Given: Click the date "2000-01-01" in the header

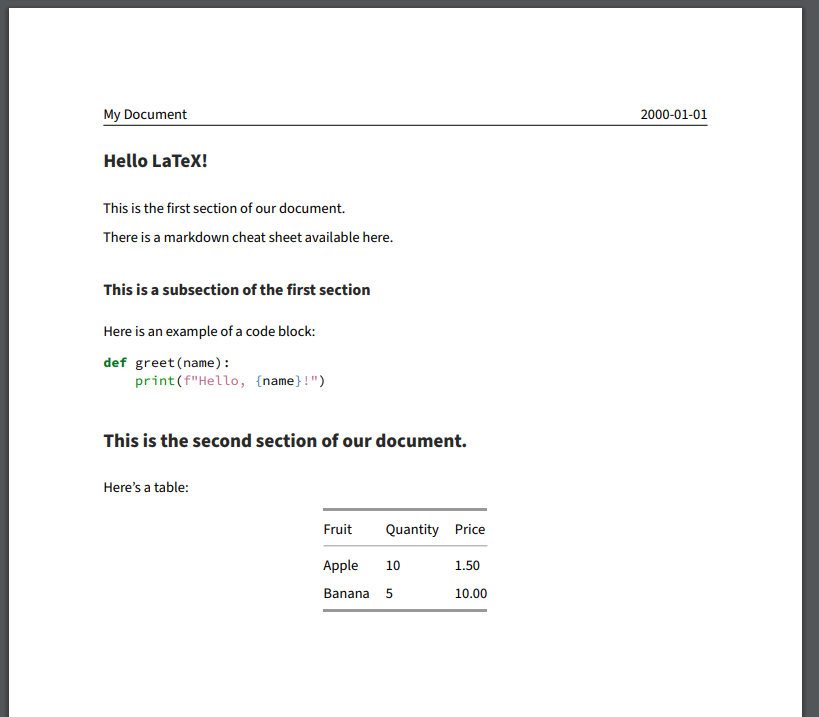Looking at the screenshot, I should coord(673,114).
